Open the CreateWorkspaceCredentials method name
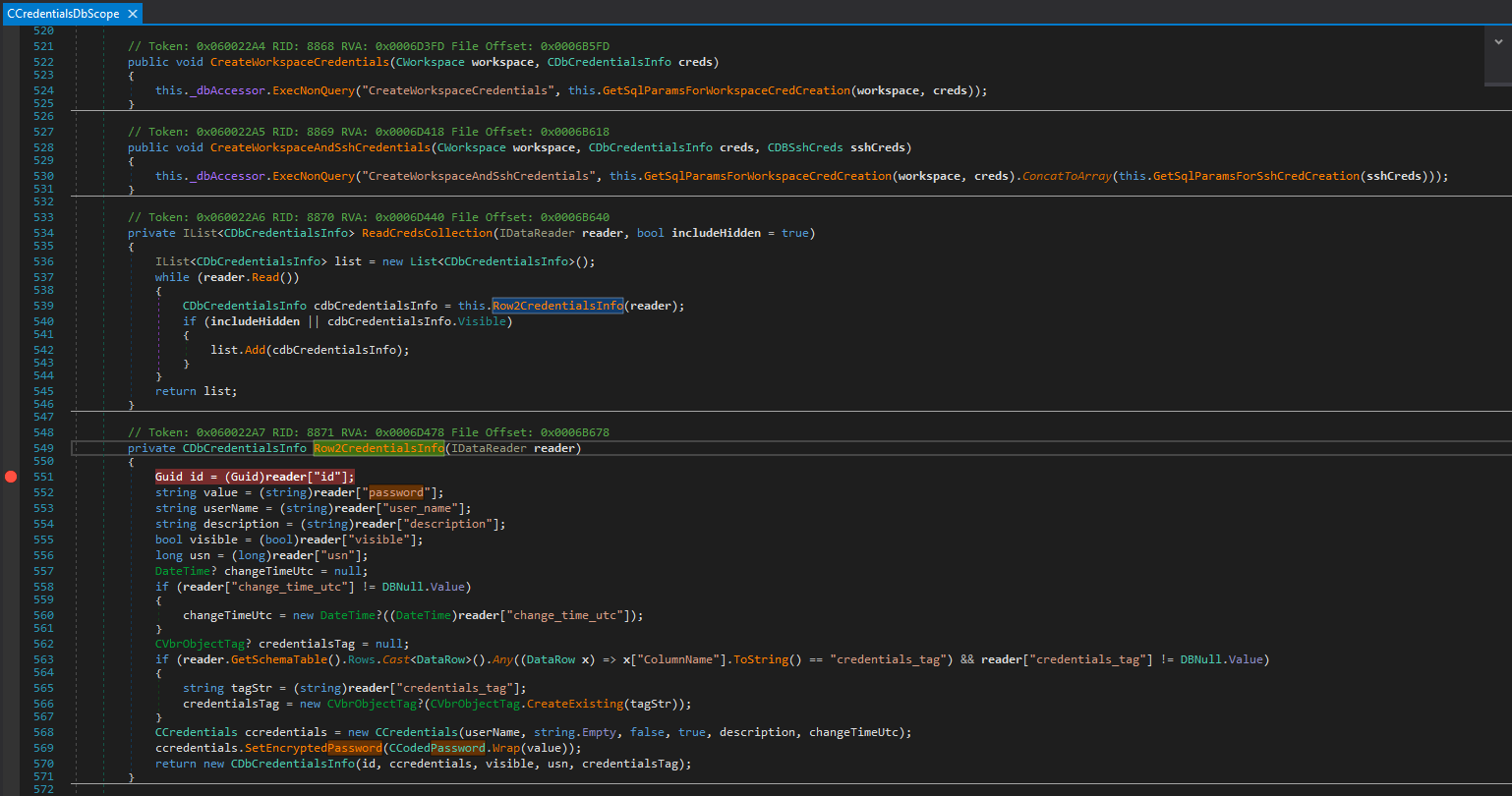Screen dimensions: 1512x796 point(299,62)
